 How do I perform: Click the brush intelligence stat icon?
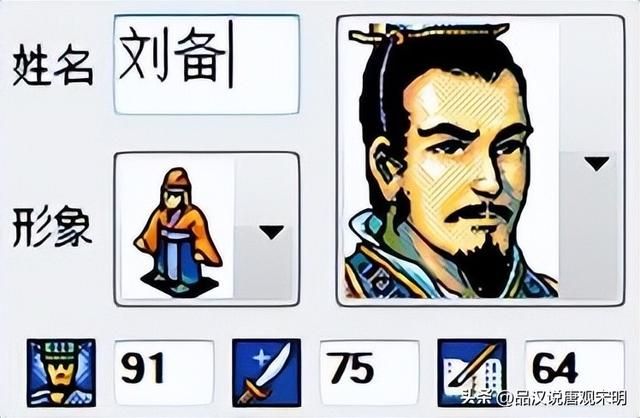point(472,373)
